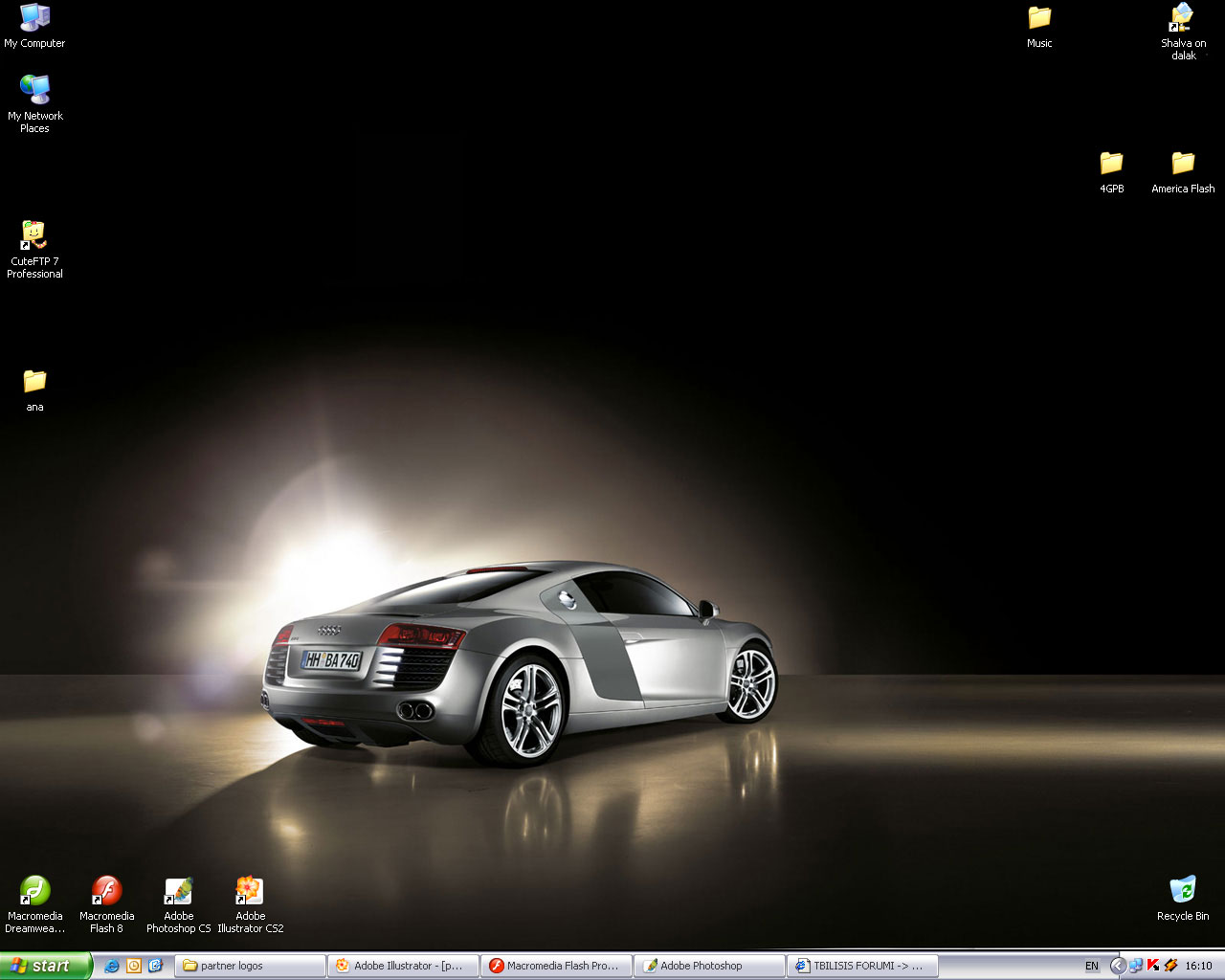Viewport: 1225px width, 980px height.
Task: Switch to partner logos taskbar window
Action: coord(250,966)
